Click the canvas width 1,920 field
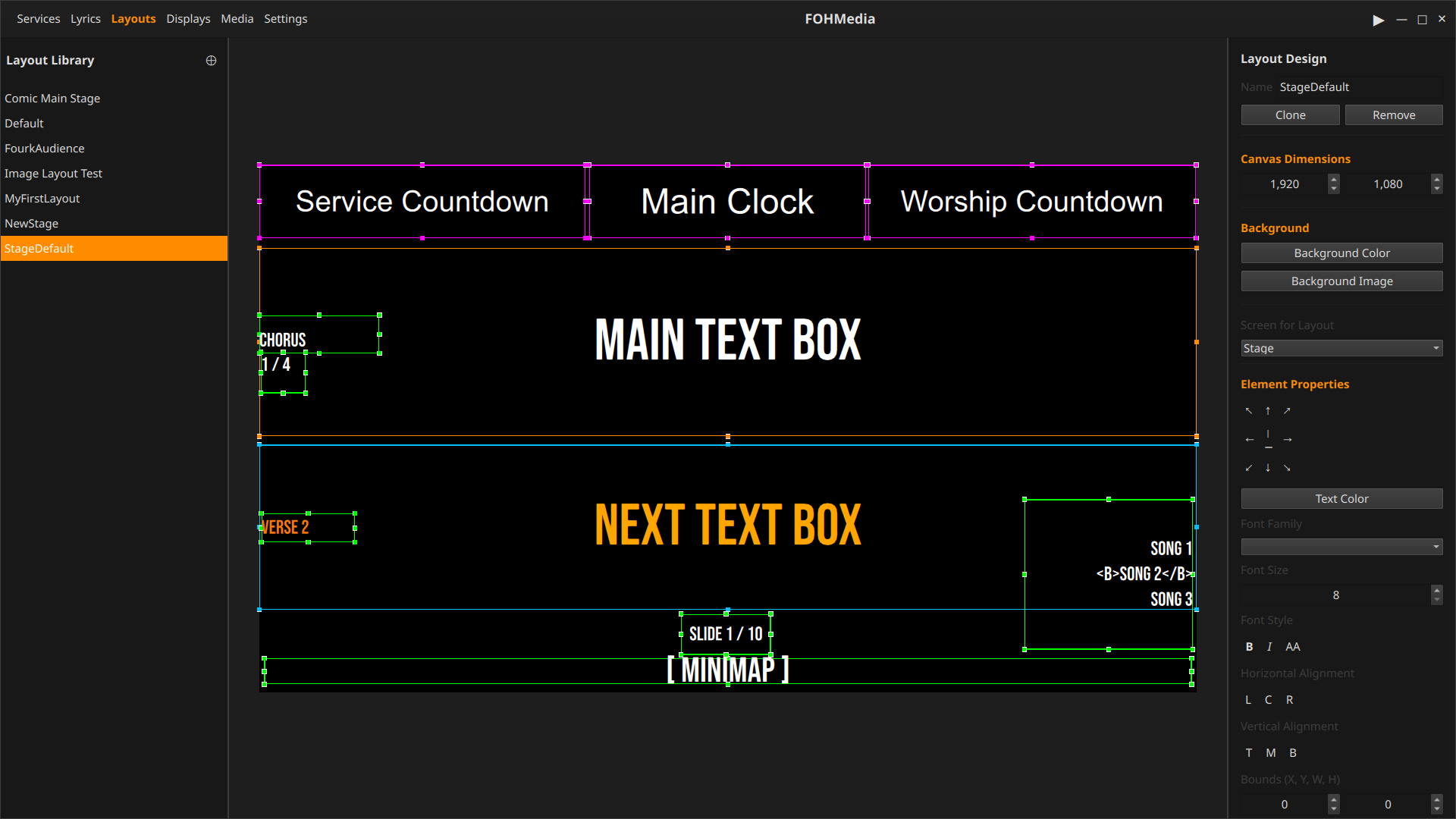Image resolution: width=1456 pixels, height=819 pixels. [x=1285, y=184]
